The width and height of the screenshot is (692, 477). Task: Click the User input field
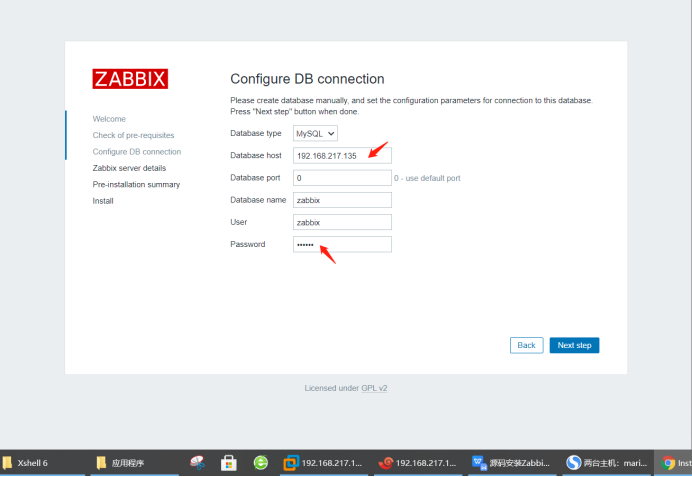(342, 222)
